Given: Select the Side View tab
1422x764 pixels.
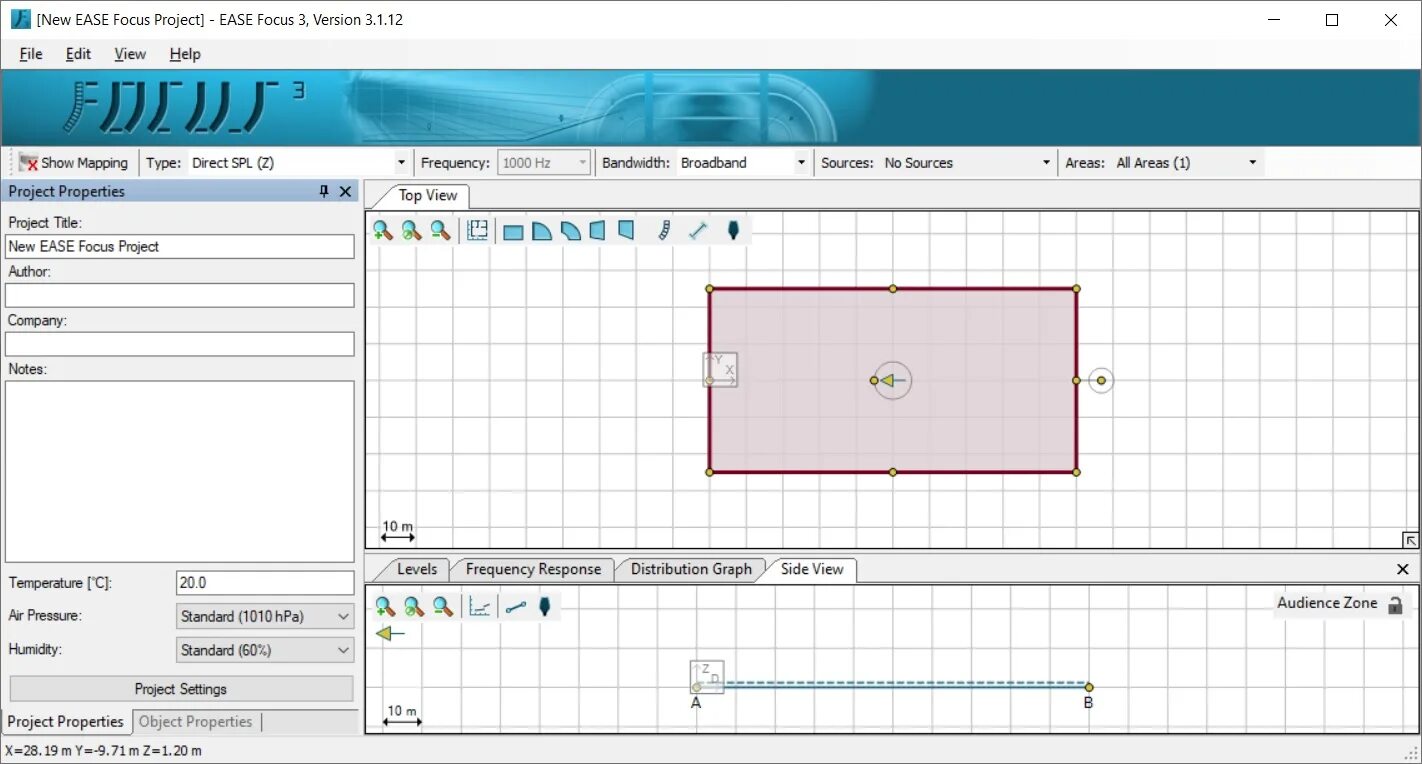Looking at the screenshot, I should click(812, 569).
